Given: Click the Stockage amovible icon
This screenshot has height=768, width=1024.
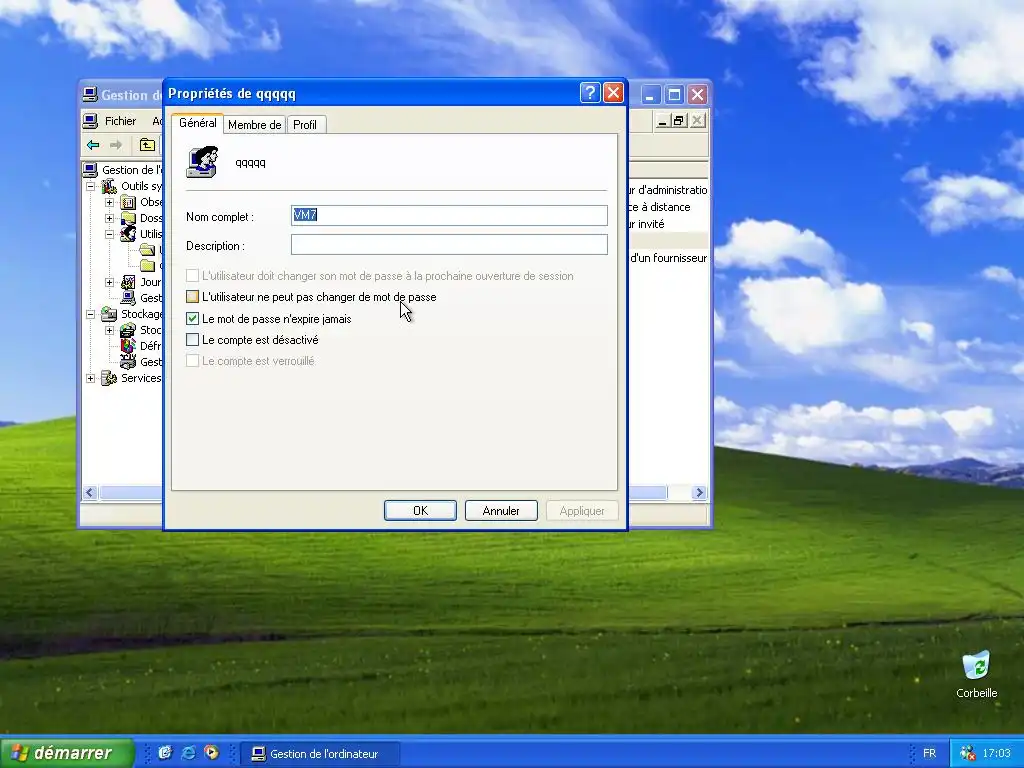Looking at the screenshot, I should pyautogui.click(x=129, y=330).
